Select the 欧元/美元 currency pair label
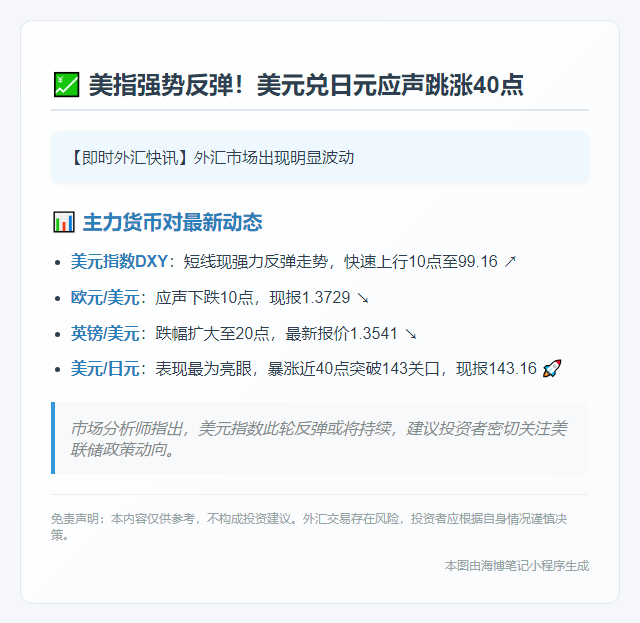Viewport: 640px width, 623px height. click(105, 298)
